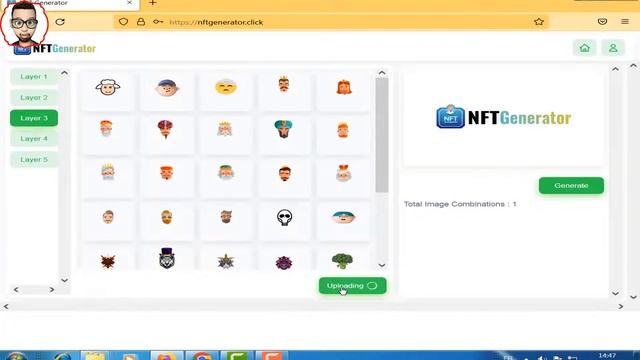640x360 pixels.
Task: Select the broccoli thumbnail
Action: [x=342, y=261]
